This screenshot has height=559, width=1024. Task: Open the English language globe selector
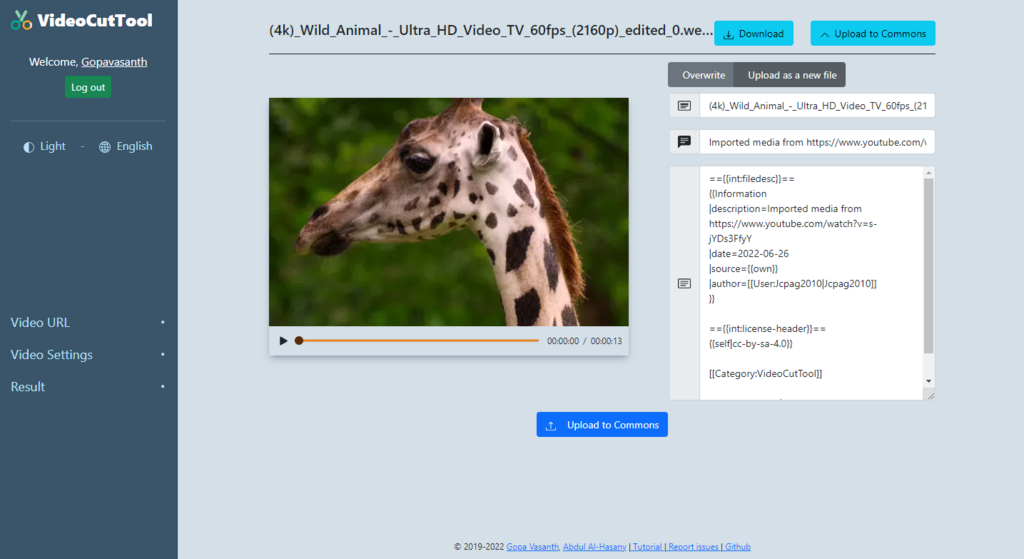104,147
